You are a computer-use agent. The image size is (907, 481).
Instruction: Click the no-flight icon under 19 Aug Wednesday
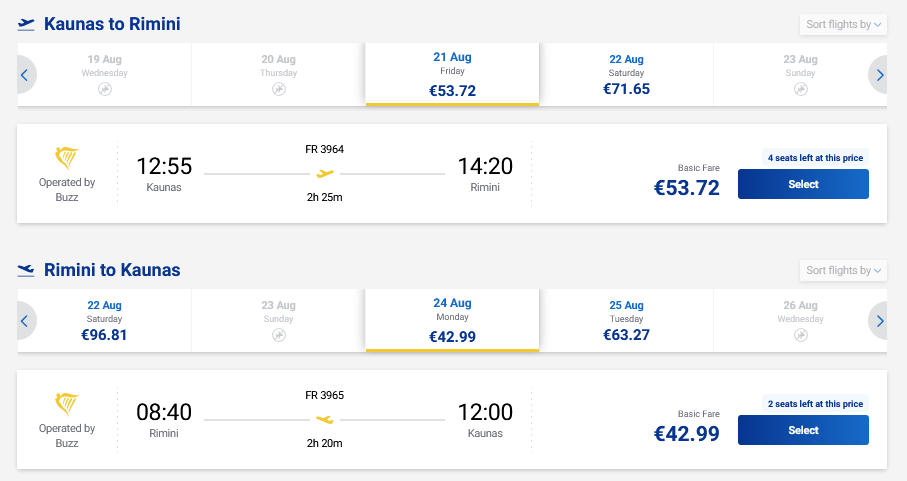tap(104, 89)
